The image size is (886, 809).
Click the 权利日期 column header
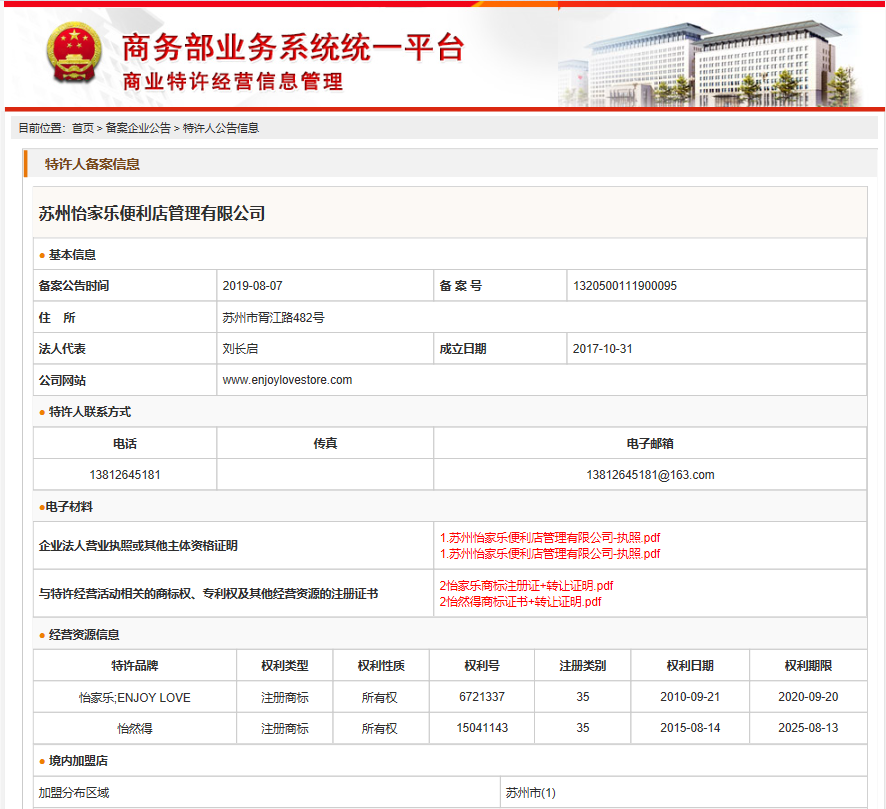pos(690,666)
